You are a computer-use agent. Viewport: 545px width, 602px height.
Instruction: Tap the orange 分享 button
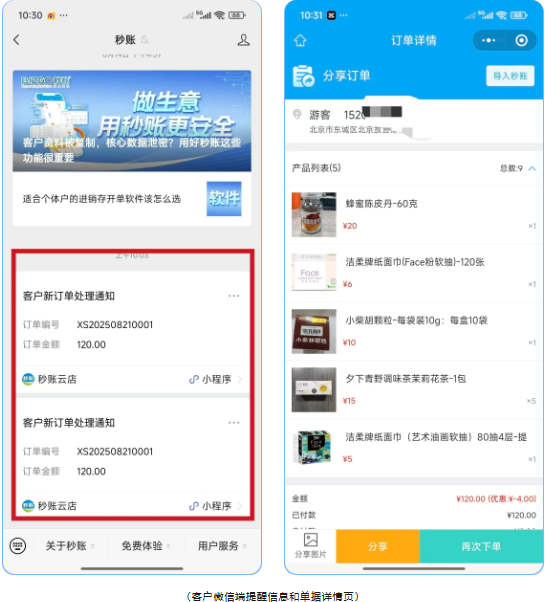click(378, 546)
